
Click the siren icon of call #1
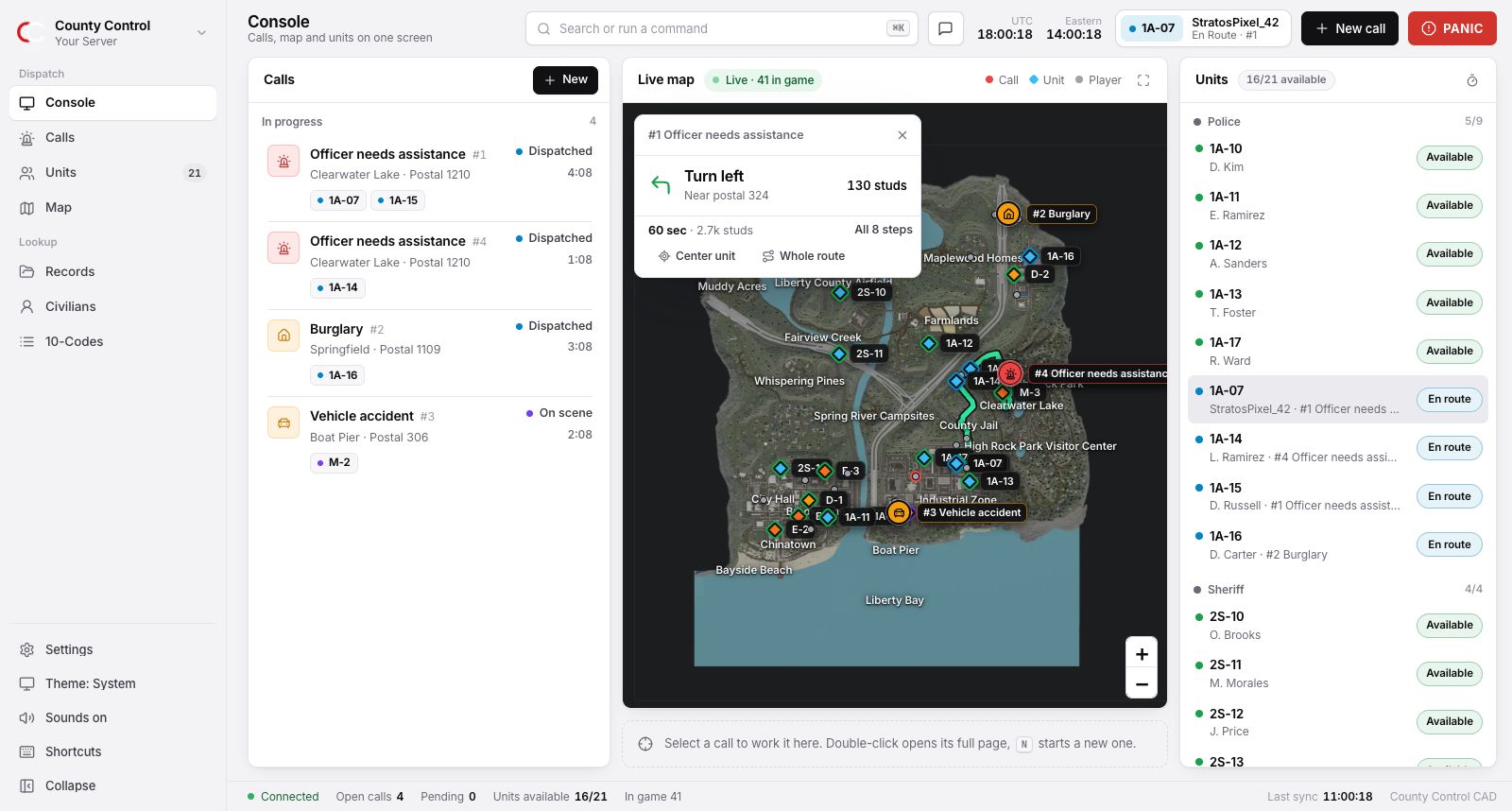(x=283, y=162)
